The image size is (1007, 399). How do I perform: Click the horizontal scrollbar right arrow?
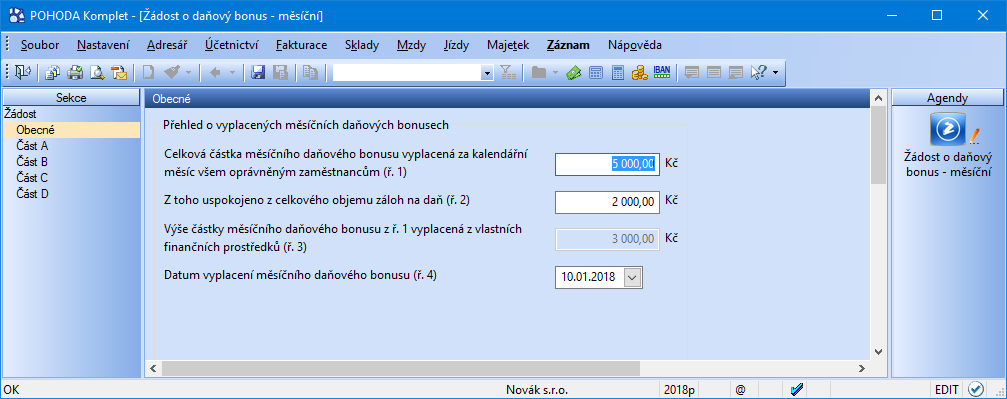point(862,368)
